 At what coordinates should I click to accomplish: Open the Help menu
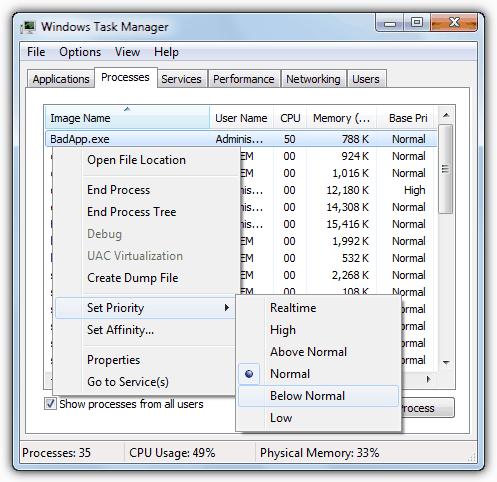[166, 52]
